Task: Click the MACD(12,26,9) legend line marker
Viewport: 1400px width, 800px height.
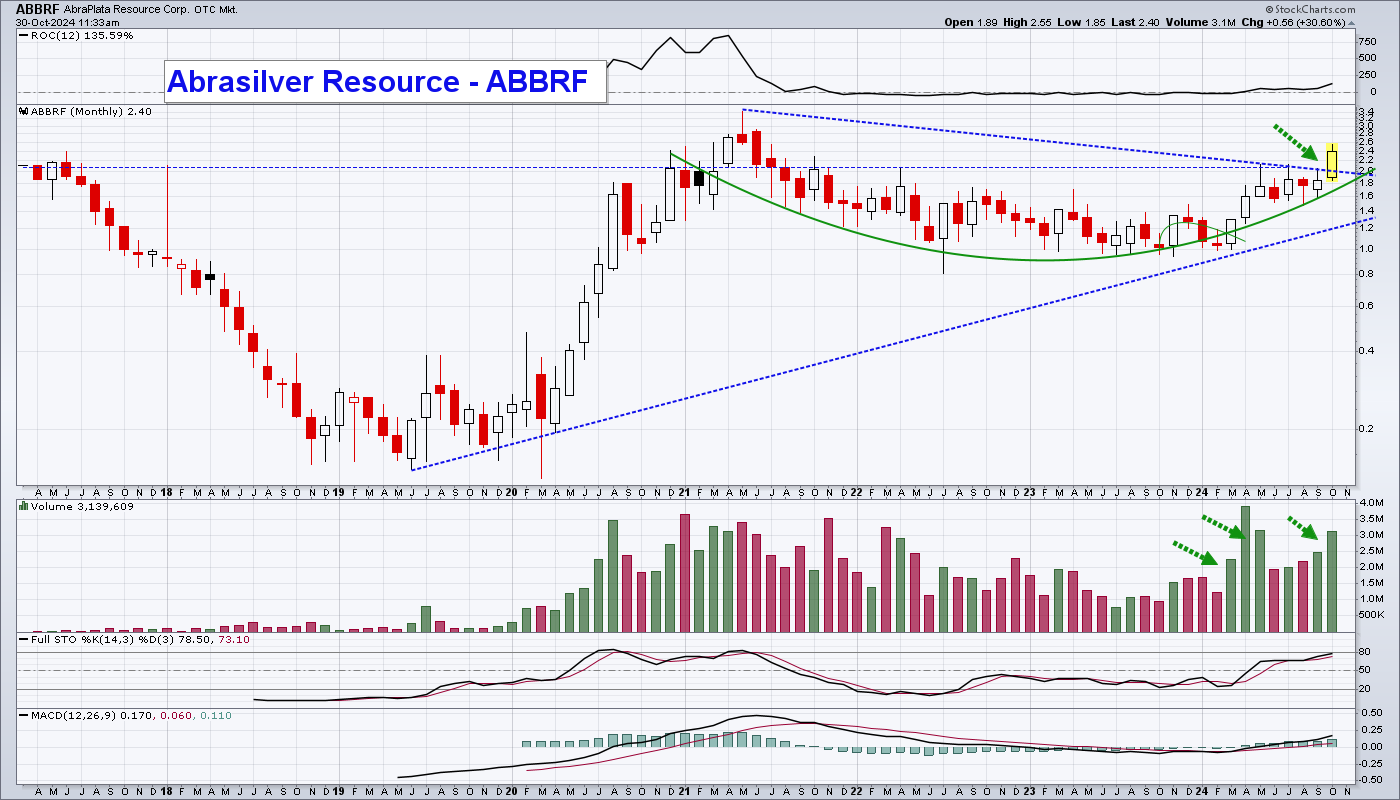Action: click(22, 716)
